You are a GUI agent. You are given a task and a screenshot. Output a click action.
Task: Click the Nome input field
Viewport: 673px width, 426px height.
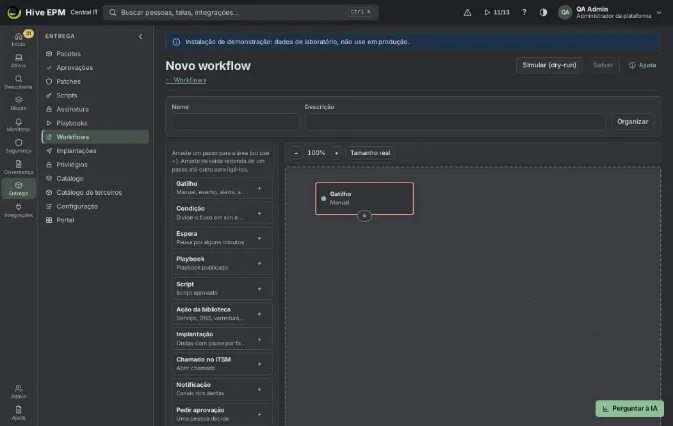(235, 122)
